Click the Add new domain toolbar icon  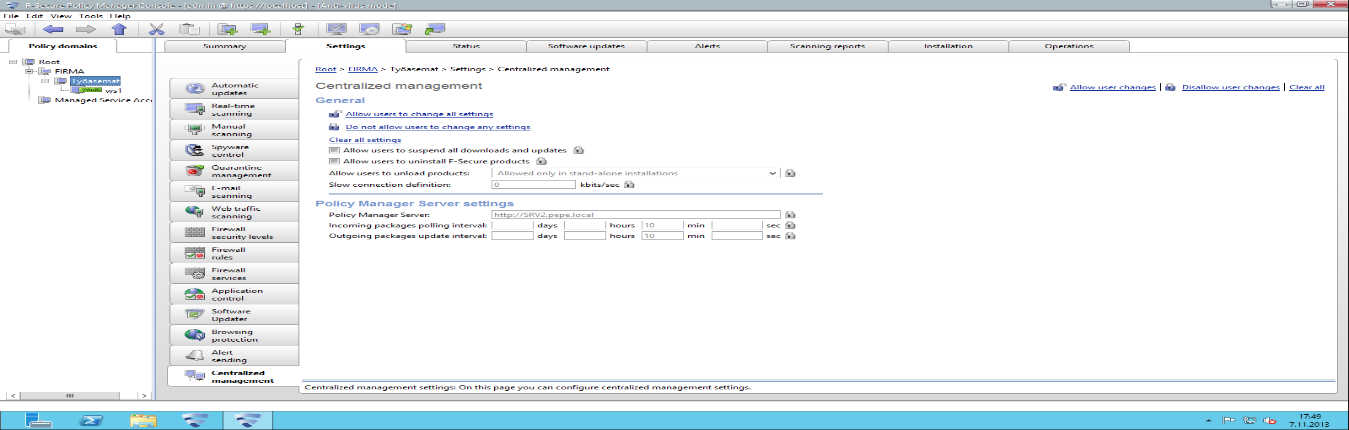(x=228, y=29)
